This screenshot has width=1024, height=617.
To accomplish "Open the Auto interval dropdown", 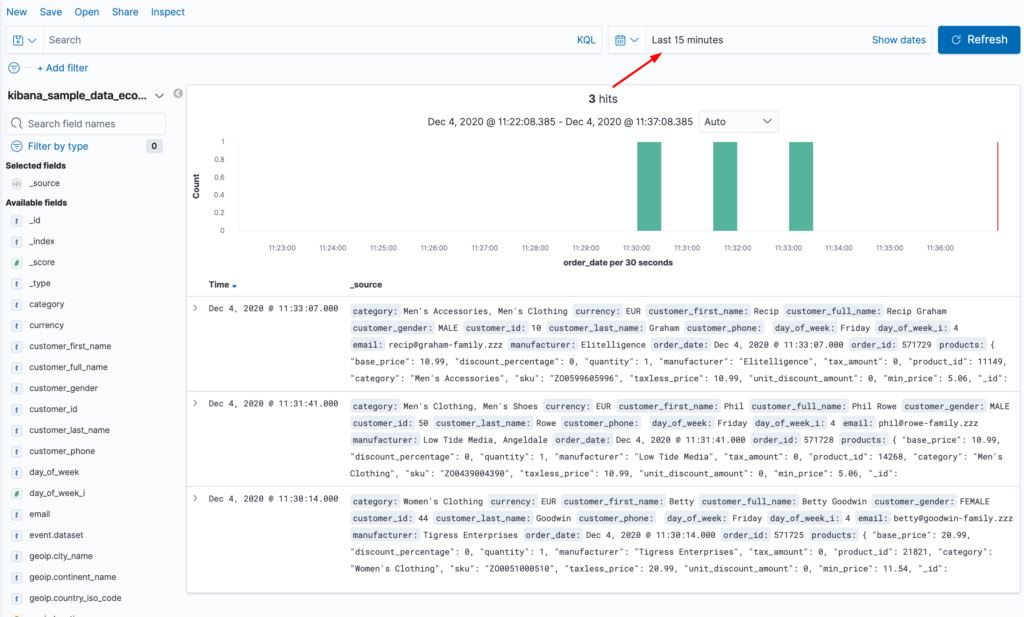I will (738, 121).
